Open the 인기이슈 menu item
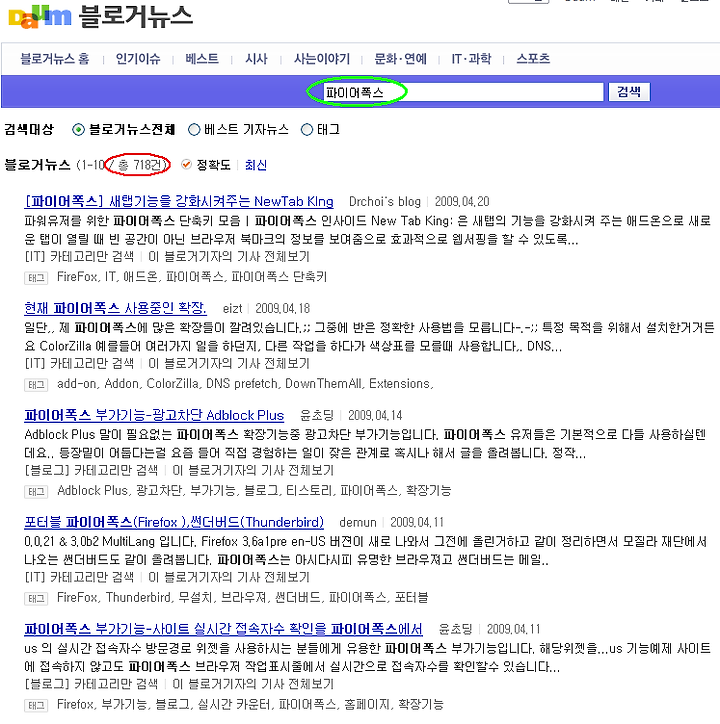This screenshot has width=720, height=724. click(138, 59)
